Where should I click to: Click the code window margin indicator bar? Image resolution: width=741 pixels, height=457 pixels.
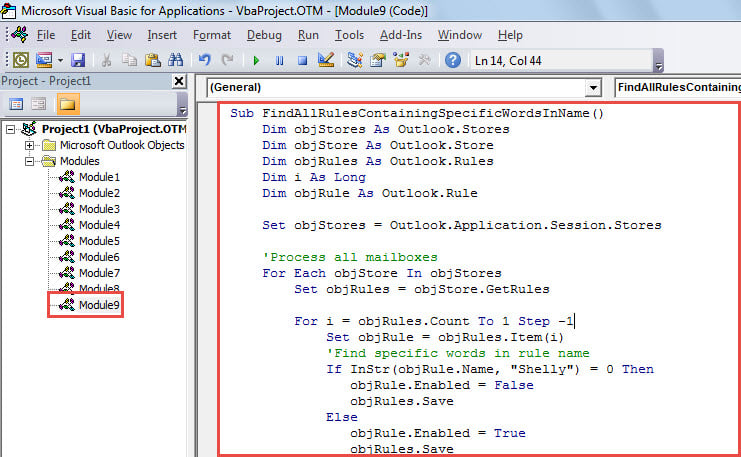[207, 279]
